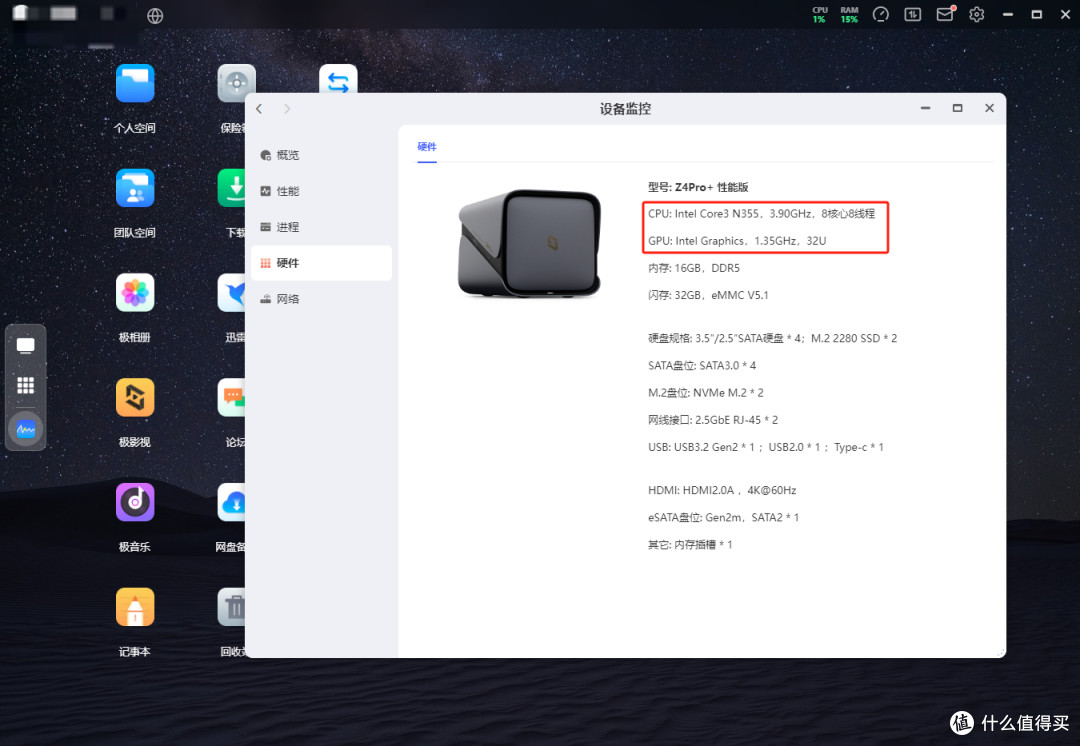Viewport: 1080px width, 746px height.
Task: Click the USB: USB3.2 Gen2 line
Action: click(766, 447)
